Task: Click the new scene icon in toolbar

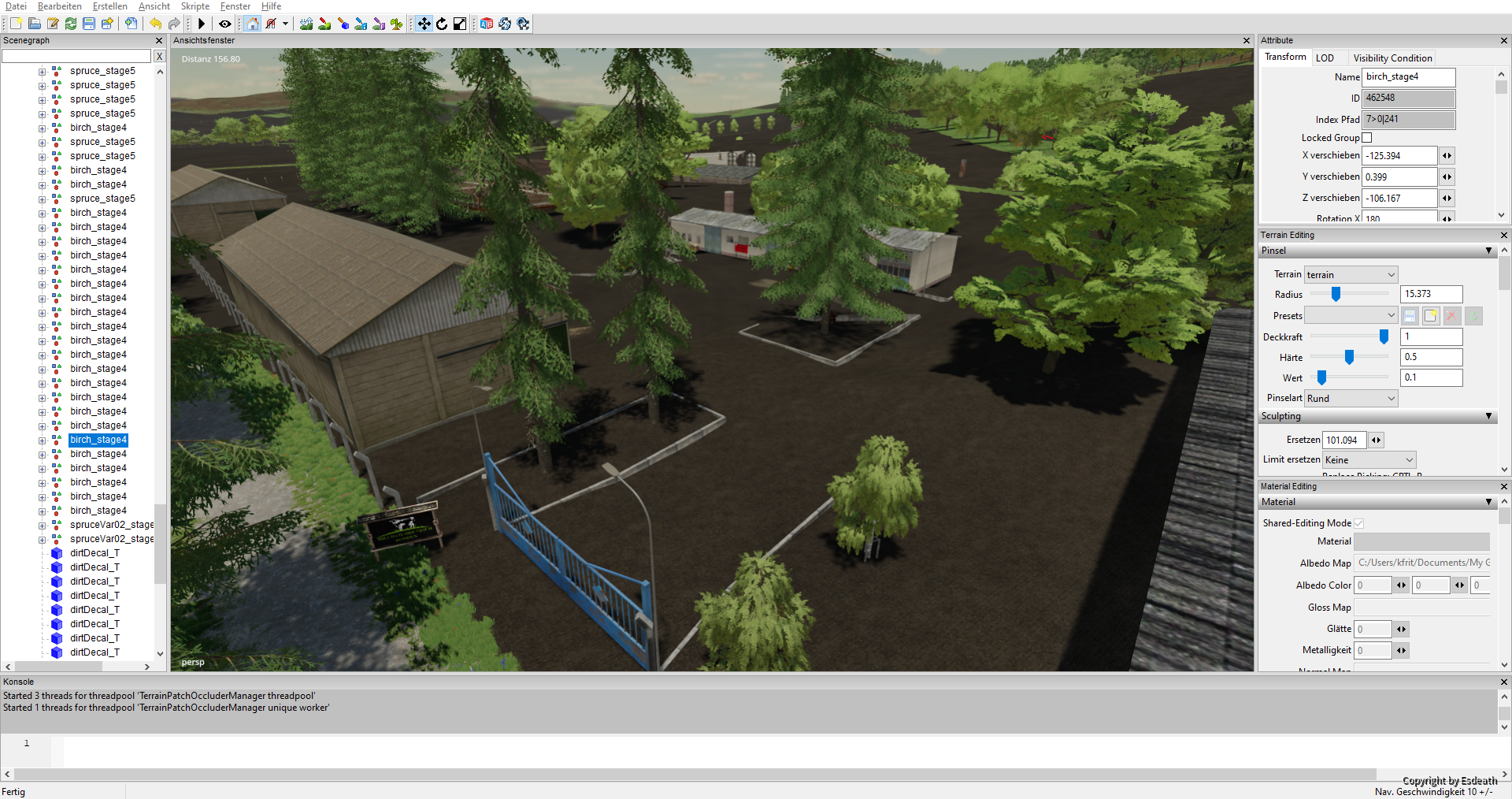Action: pos(16,24)
